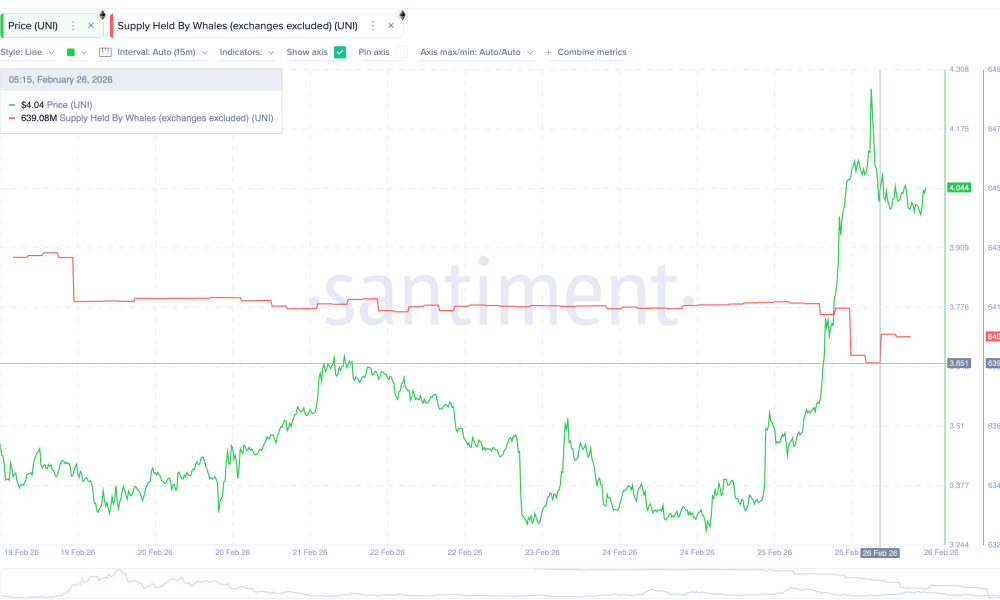
Task: Click the interval ruler icon
Action: [x=105, y=52]
